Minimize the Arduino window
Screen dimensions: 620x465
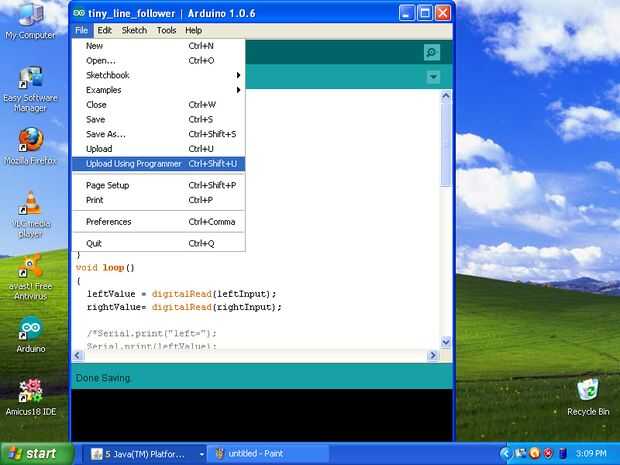point(406,13)
